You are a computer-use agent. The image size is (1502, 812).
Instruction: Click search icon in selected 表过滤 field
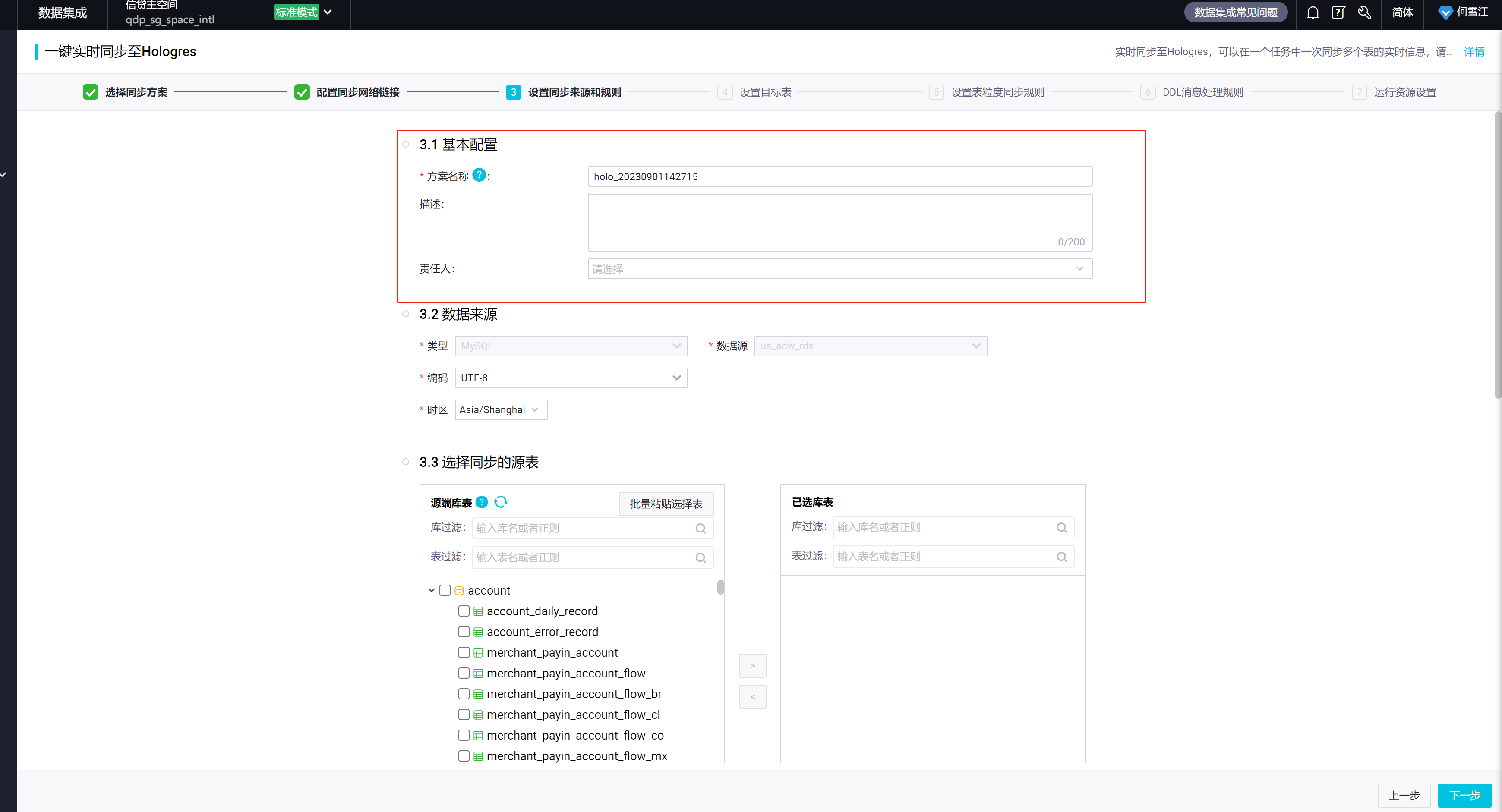click(1061, 557)
